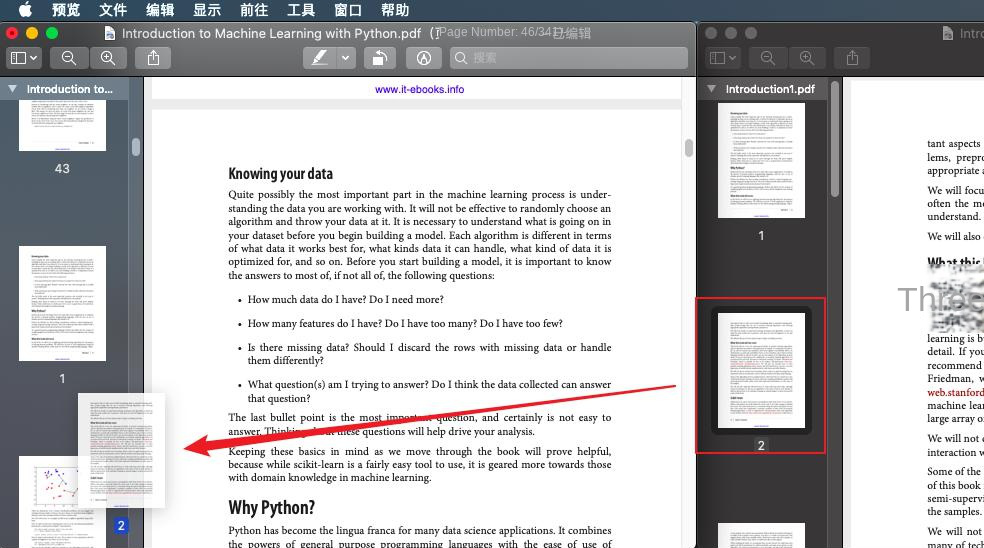Click the 搜索 search field
The width and height of the screenshot is (984, 548).
click(x=570, y=58)
